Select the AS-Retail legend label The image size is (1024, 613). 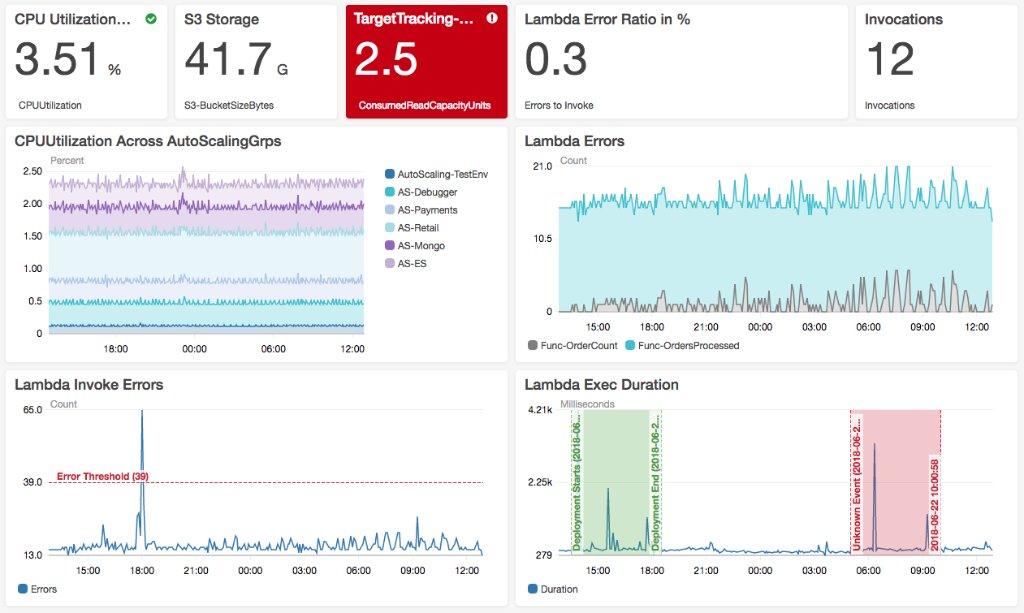[x=418, y=228]
